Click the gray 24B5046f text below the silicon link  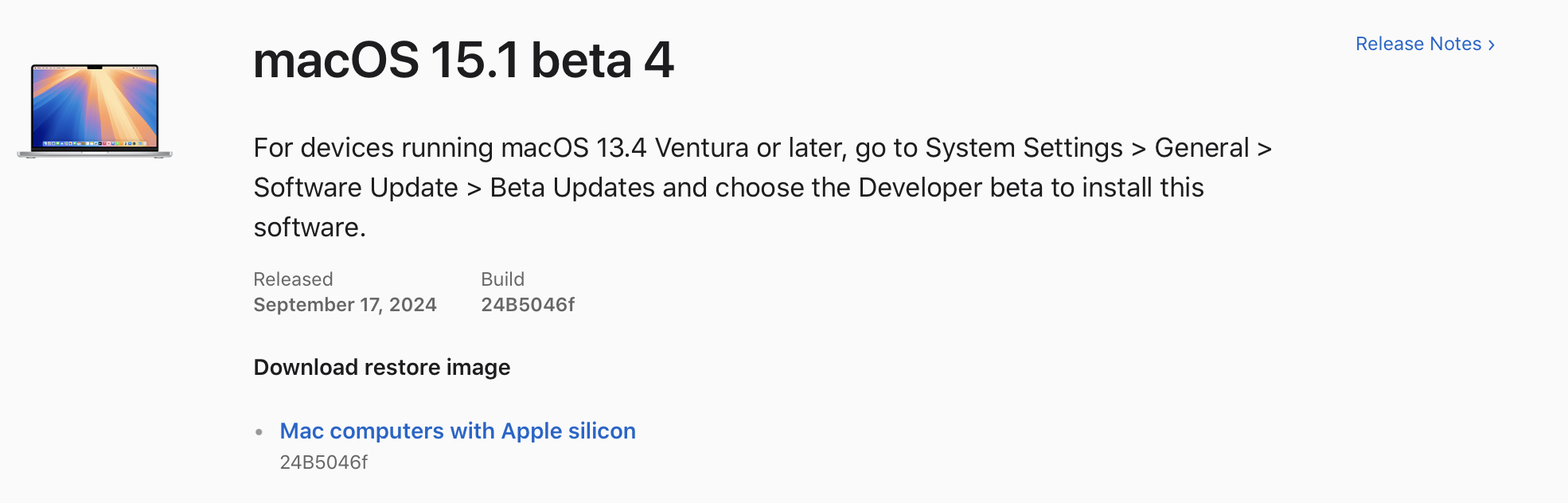point(323,462)
